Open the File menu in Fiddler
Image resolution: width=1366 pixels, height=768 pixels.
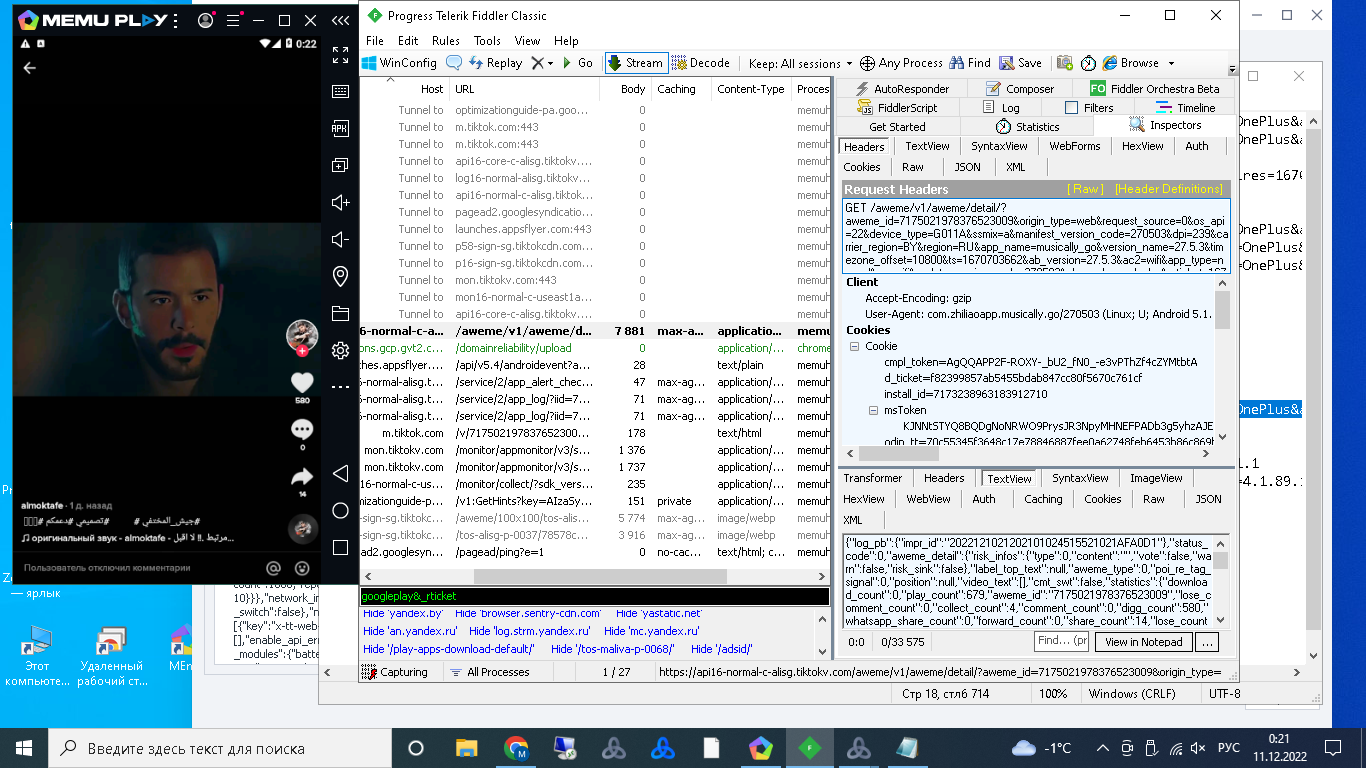point(375,41)
